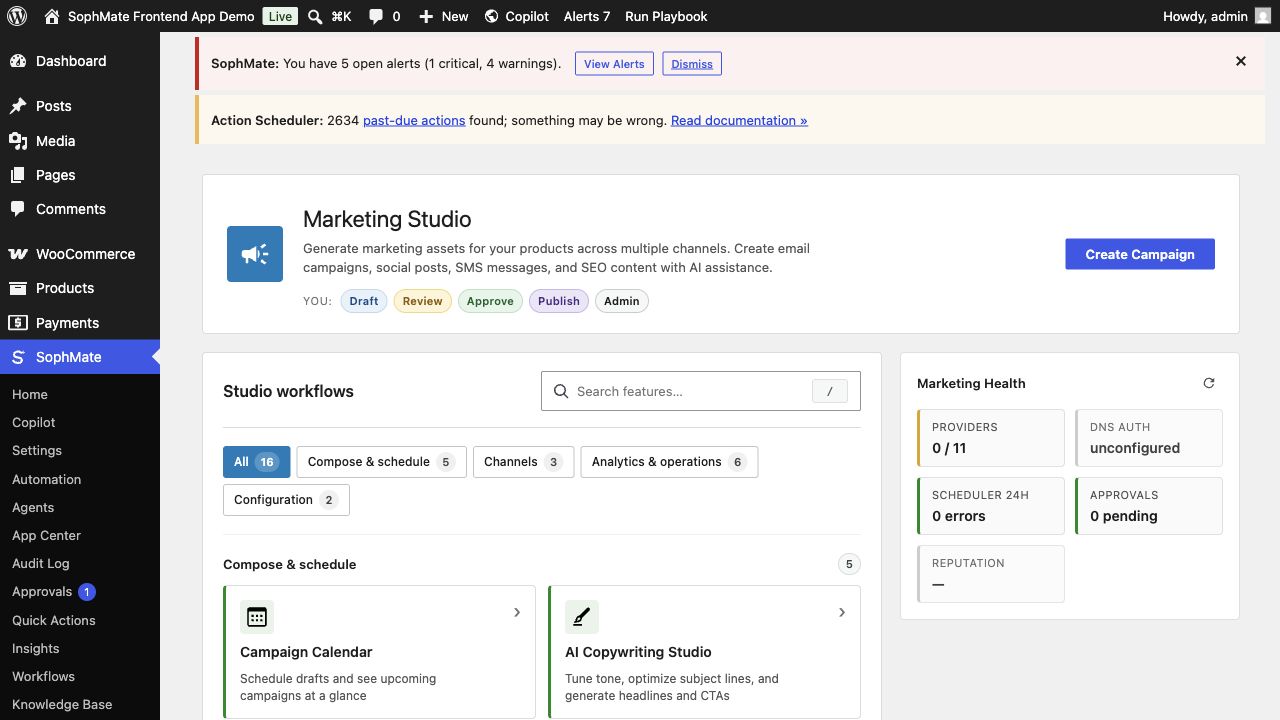Open Alerts 7 in the admin bar

tap(587, 16)
